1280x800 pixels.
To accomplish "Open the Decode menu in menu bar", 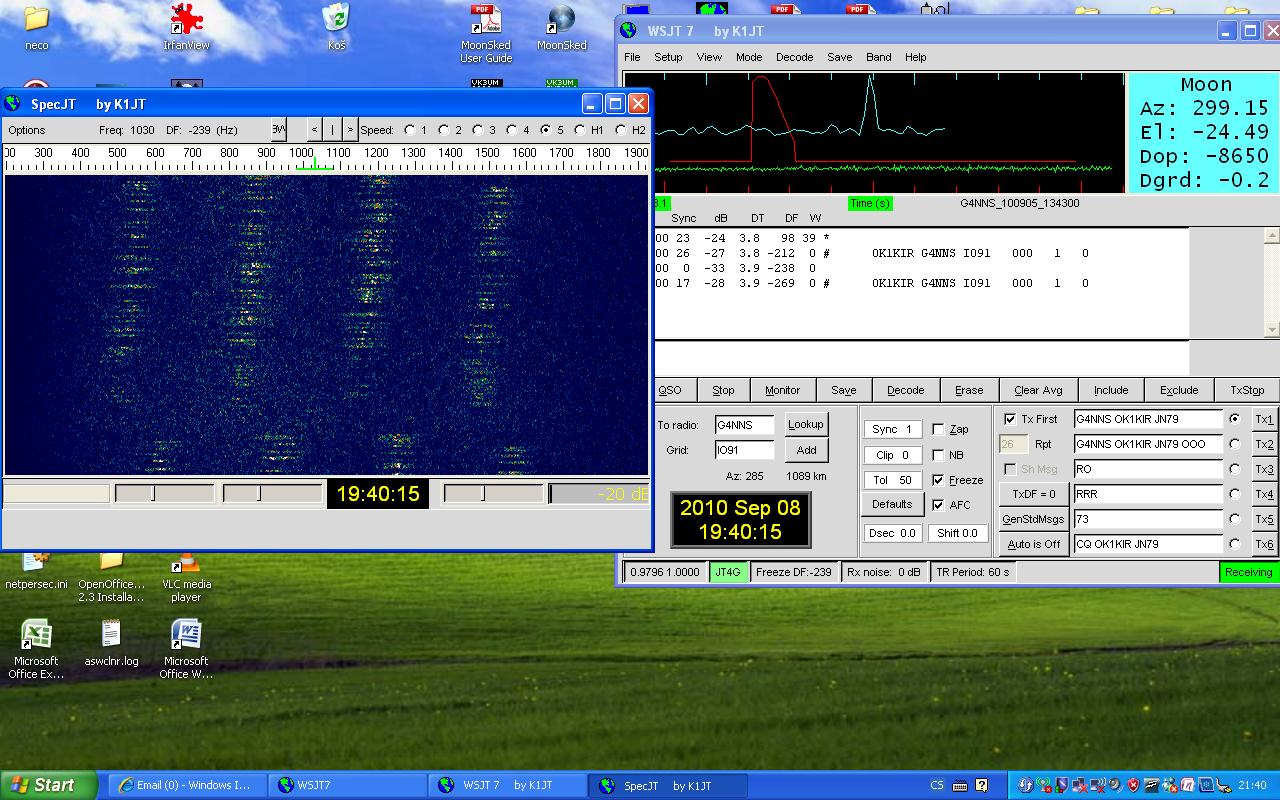I will tap(794, 57).
